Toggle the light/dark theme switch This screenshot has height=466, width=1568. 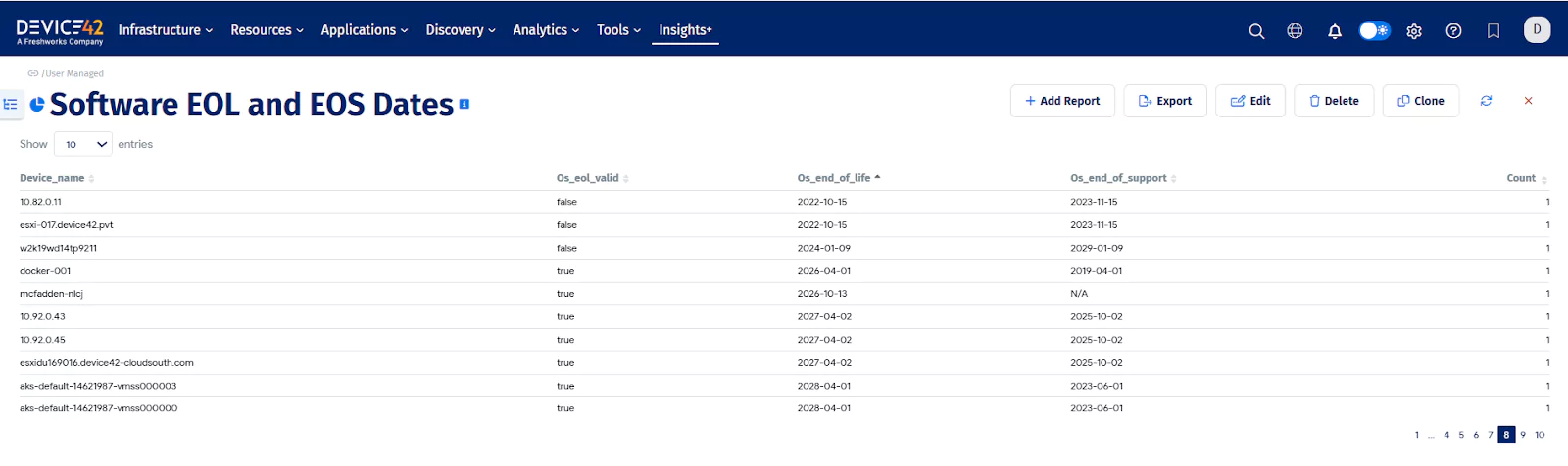1374,31
